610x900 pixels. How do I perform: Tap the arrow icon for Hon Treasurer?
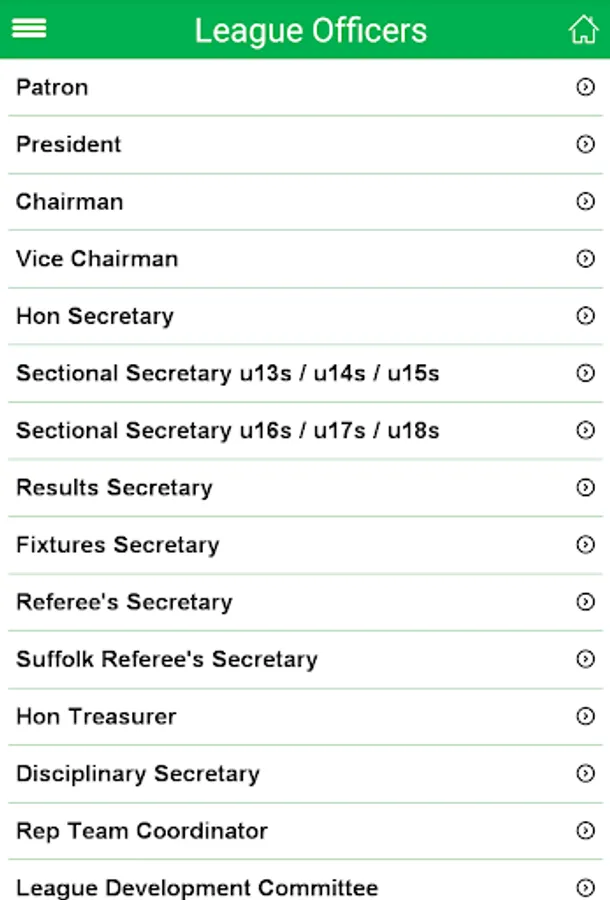pyautogui.click(x=586, y=716)
